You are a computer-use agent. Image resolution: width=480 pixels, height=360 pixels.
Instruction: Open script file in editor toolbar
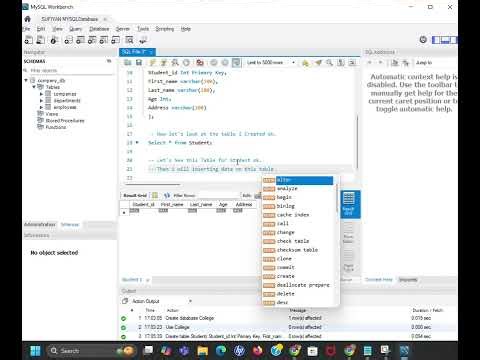point(128,63)
